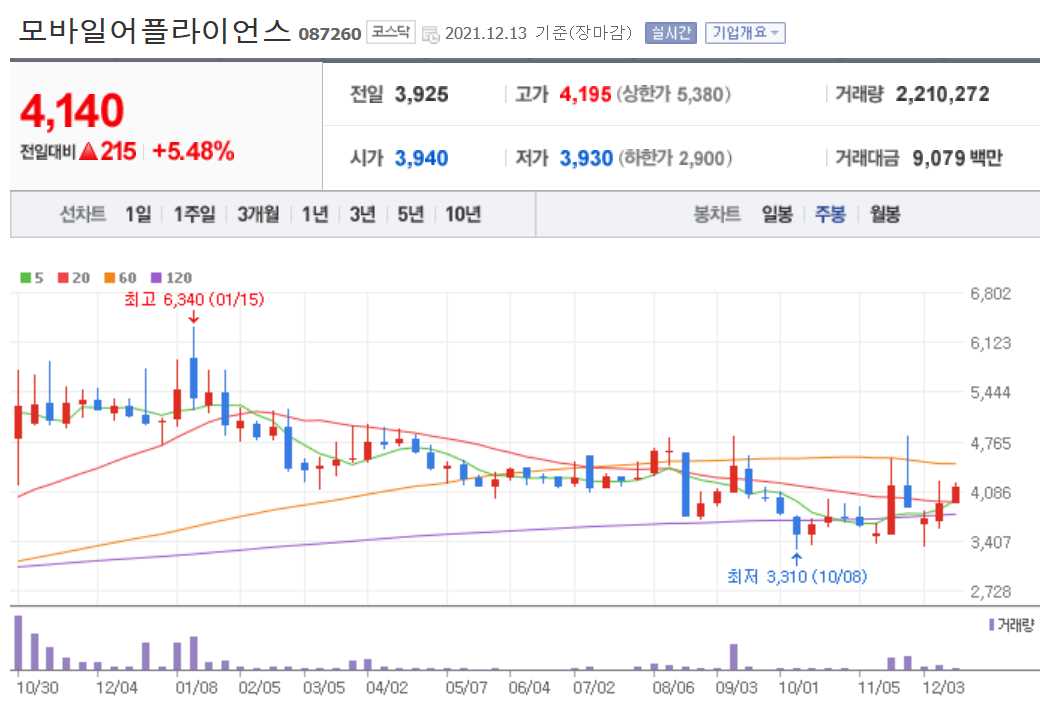Select the 1년 period option
The image size is (1040, 702).
point(315,213)
